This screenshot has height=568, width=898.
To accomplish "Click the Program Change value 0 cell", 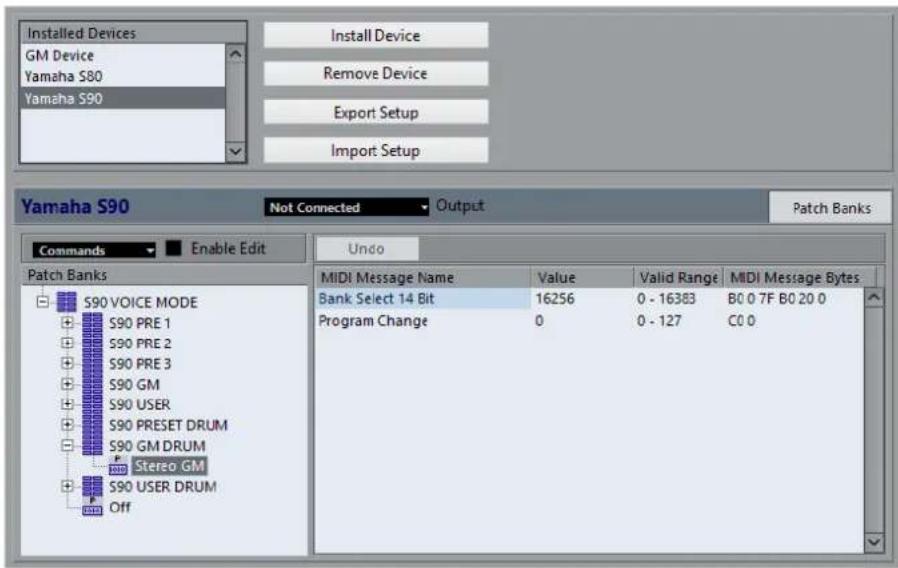I will click(539, 321).
